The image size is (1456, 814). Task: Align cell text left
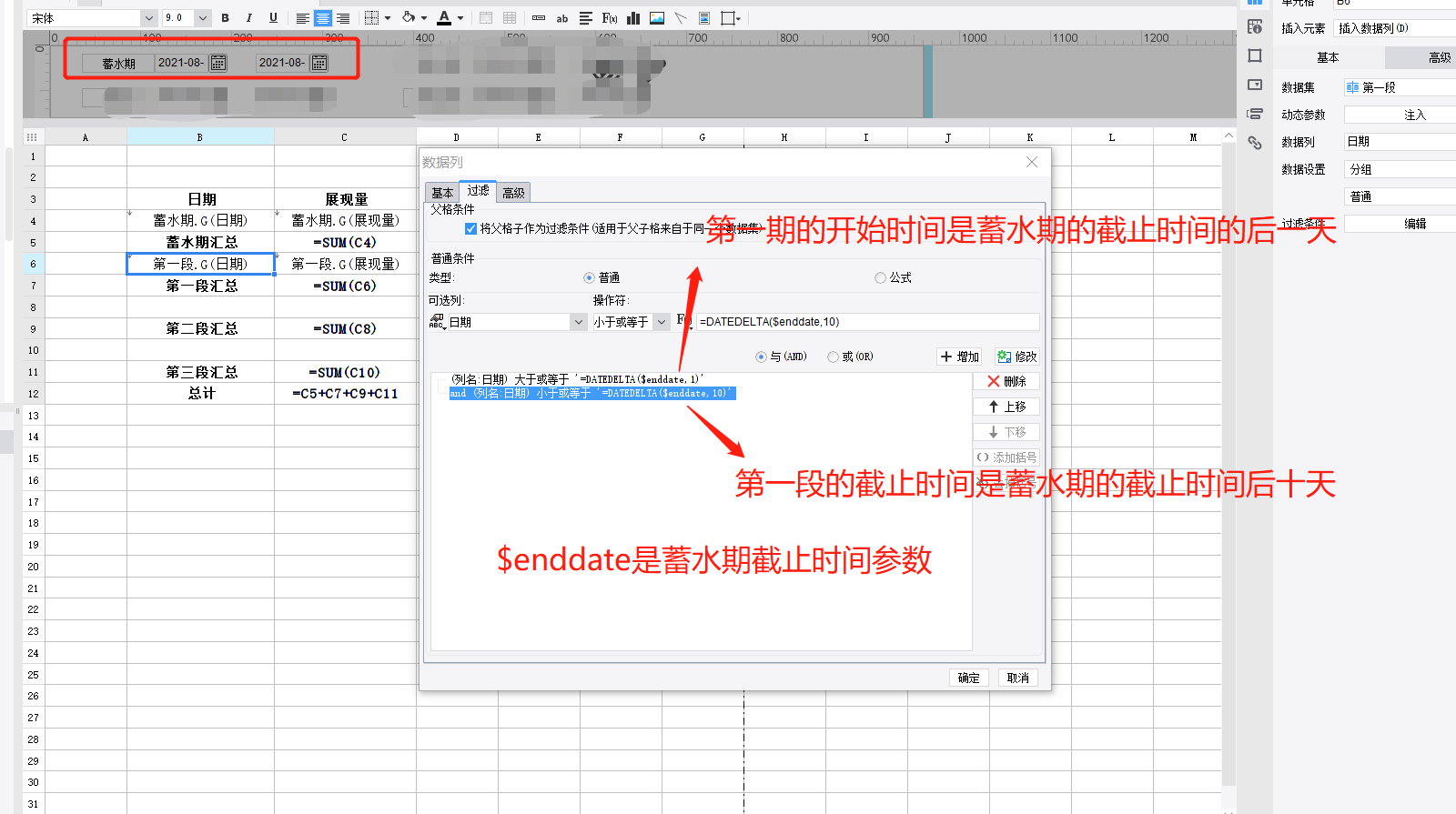tap(303, 18)
